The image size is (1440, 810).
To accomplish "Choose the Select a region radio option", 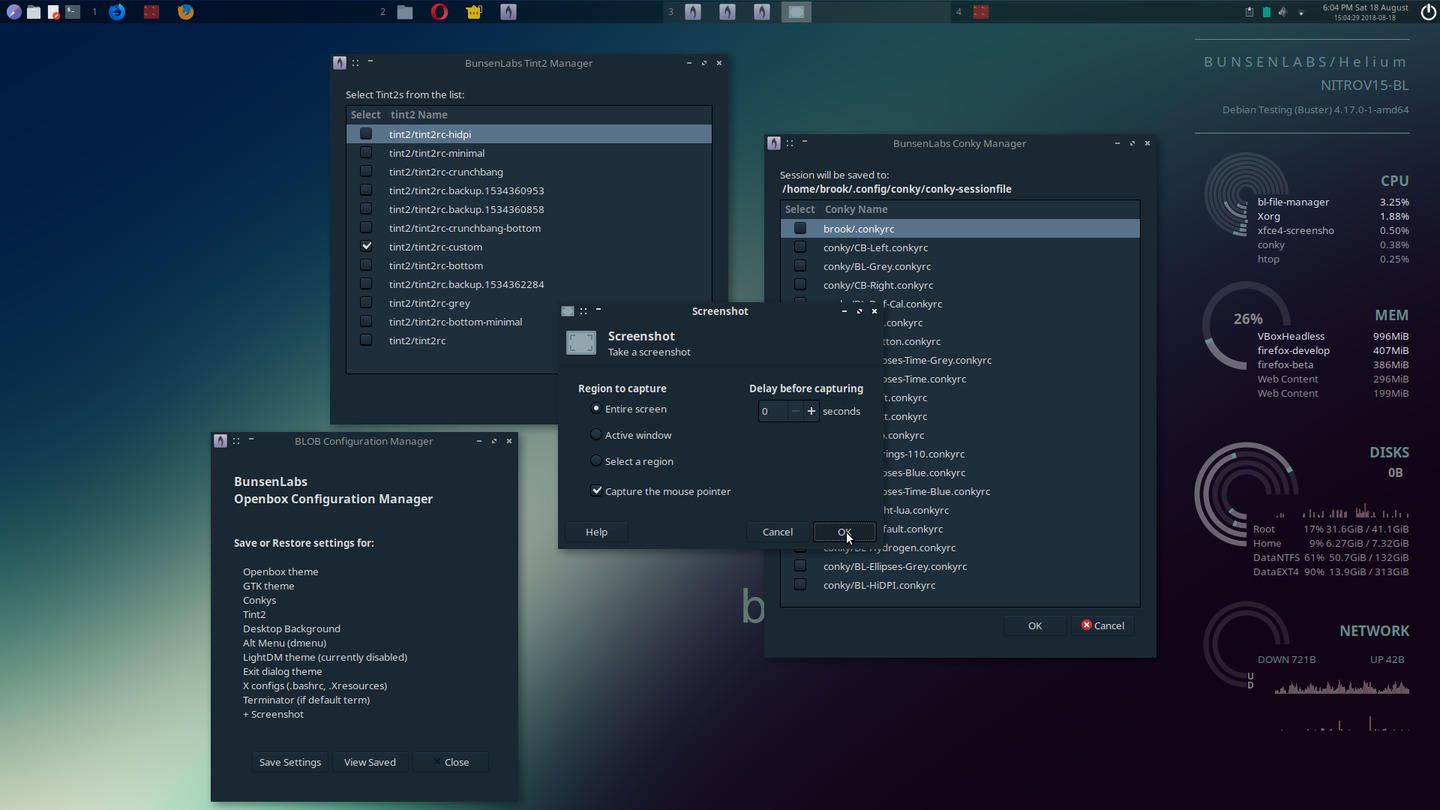I will coord(596,461).
